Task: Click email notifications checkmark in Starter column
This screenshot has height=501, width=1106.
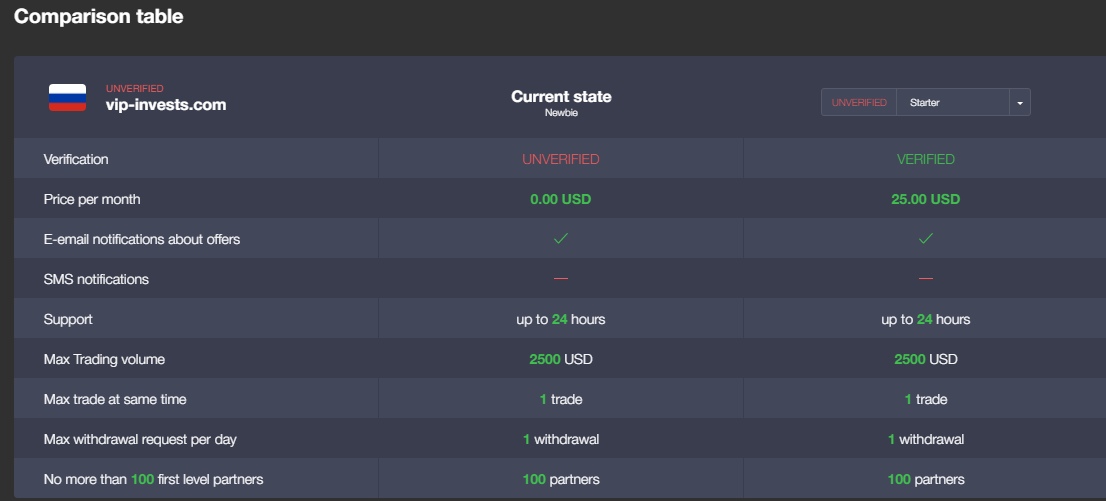Action: [x=926, y=239]
